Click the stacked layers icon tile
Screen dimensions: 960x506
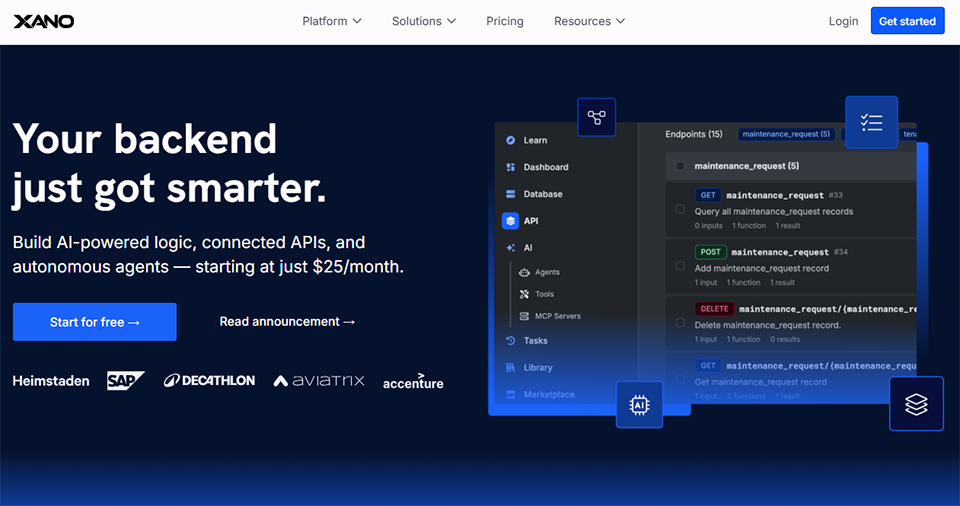click(x=916, y=404)
